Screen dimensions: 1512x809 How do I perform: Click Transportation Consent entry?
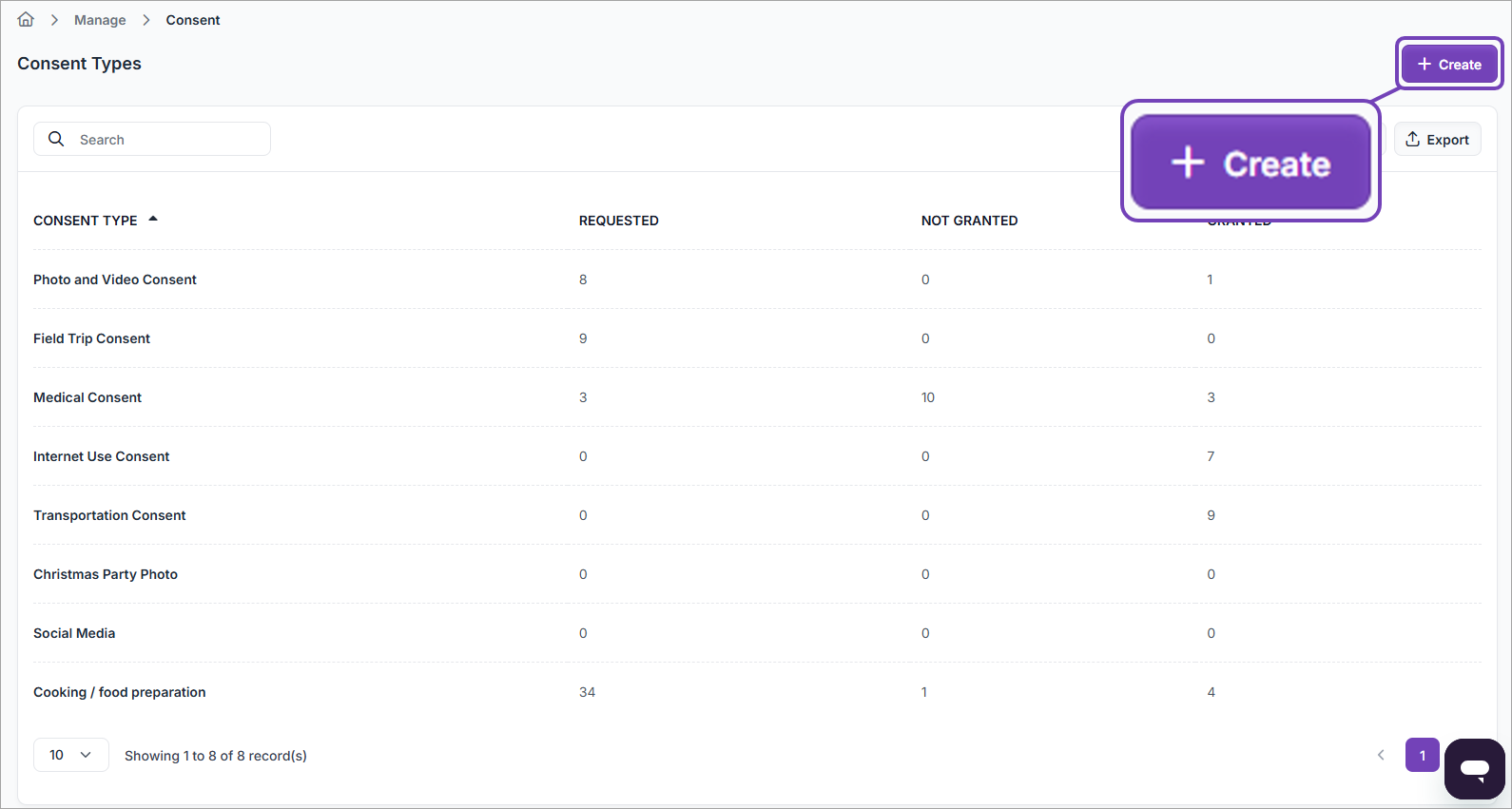(x=109, y=515)
